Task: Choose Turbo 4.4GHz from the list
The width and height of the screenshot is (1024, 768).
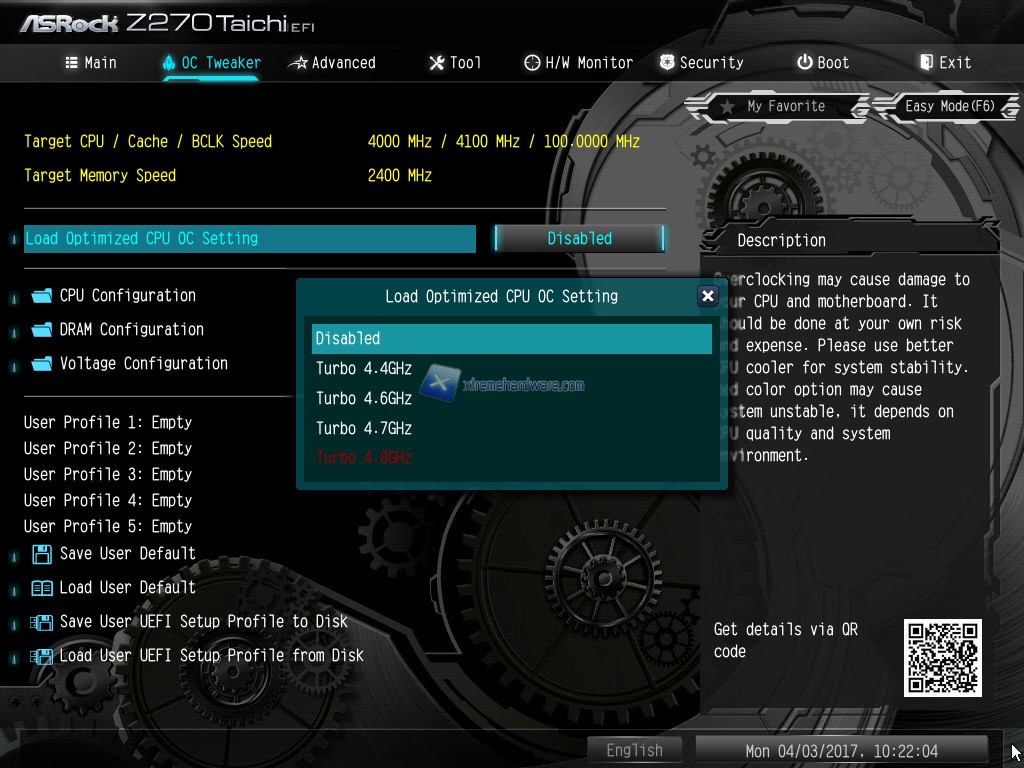Action: click(364, 369)
